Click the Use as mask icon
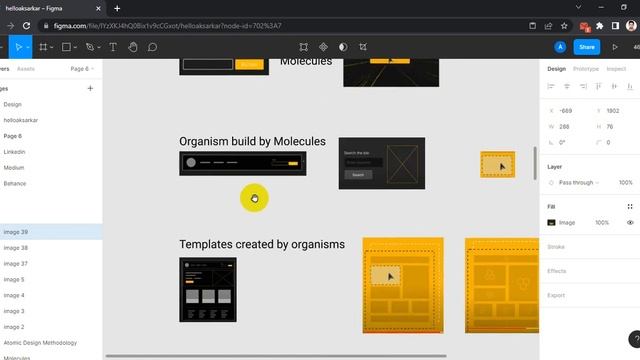 (343, 47)
